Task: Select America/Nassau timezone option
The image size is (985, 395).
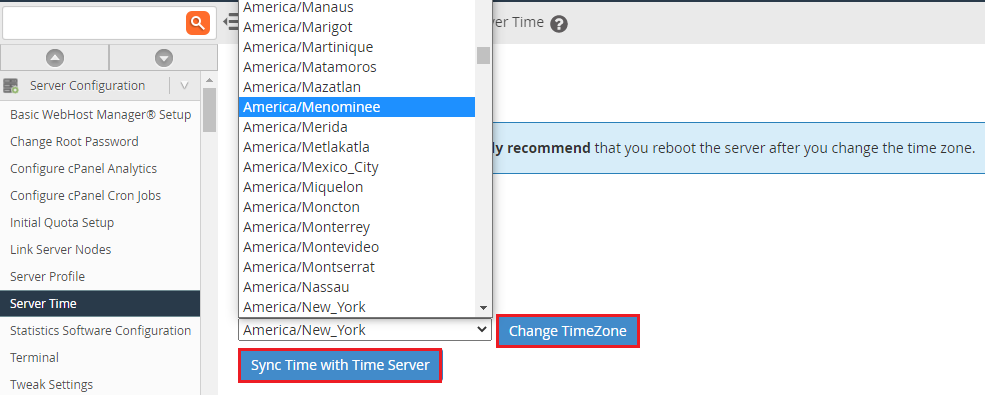Action: 357,287
